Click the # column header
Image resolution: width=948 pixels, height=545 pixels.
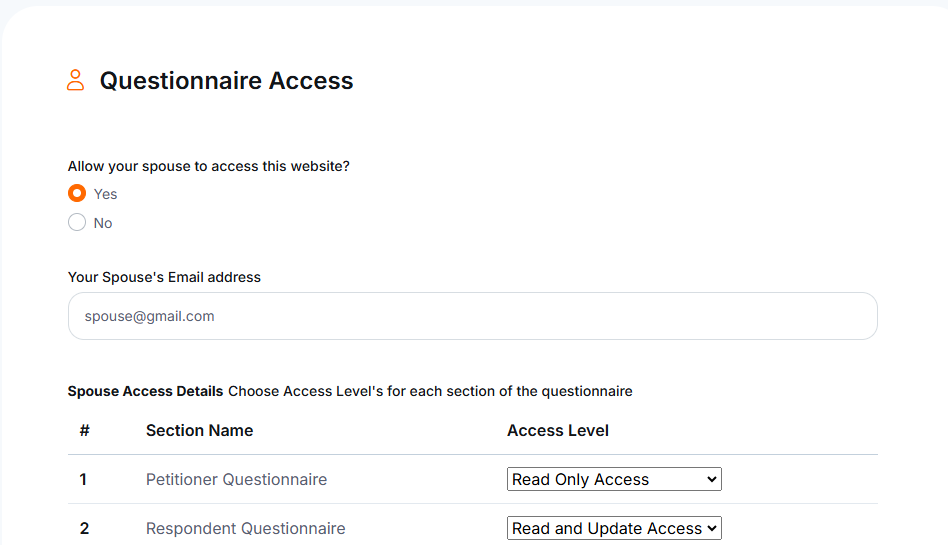pyautogui.click(x=85, y=430)
